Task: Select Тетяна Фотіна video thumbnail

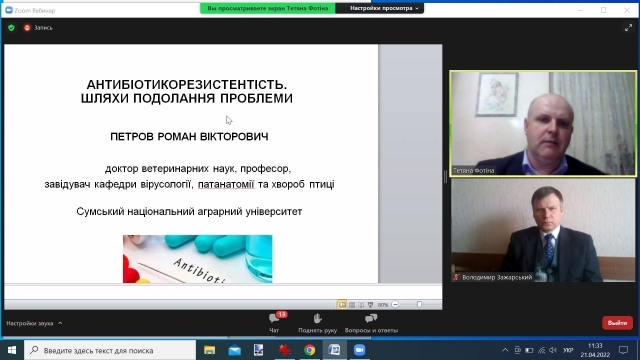Action: 543,123
